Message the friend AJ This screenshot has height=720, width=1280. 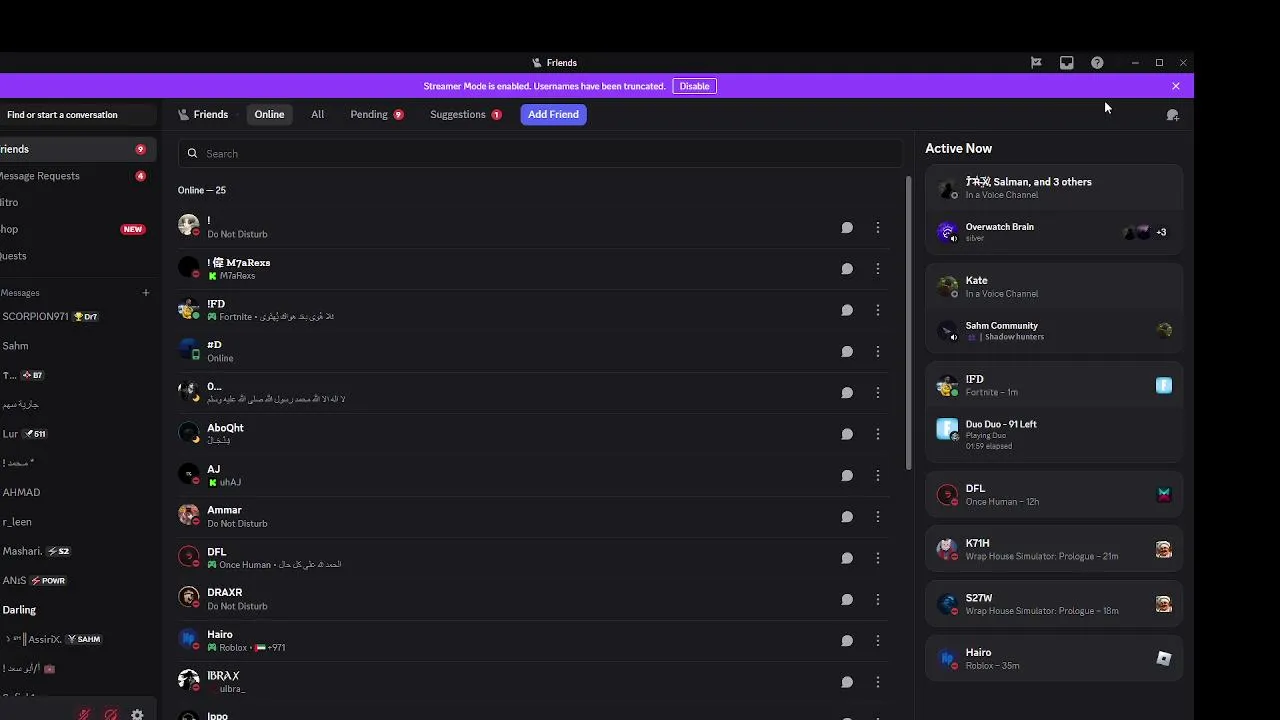[x=847, y=475]
